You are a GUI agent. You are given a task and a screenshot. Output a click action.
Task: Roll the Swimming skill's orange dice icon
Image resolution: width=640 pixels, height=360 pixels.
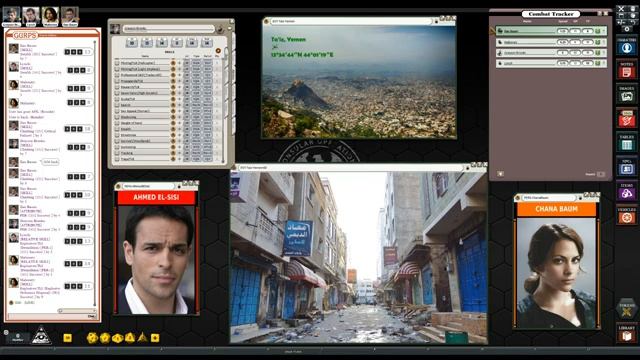173,147
